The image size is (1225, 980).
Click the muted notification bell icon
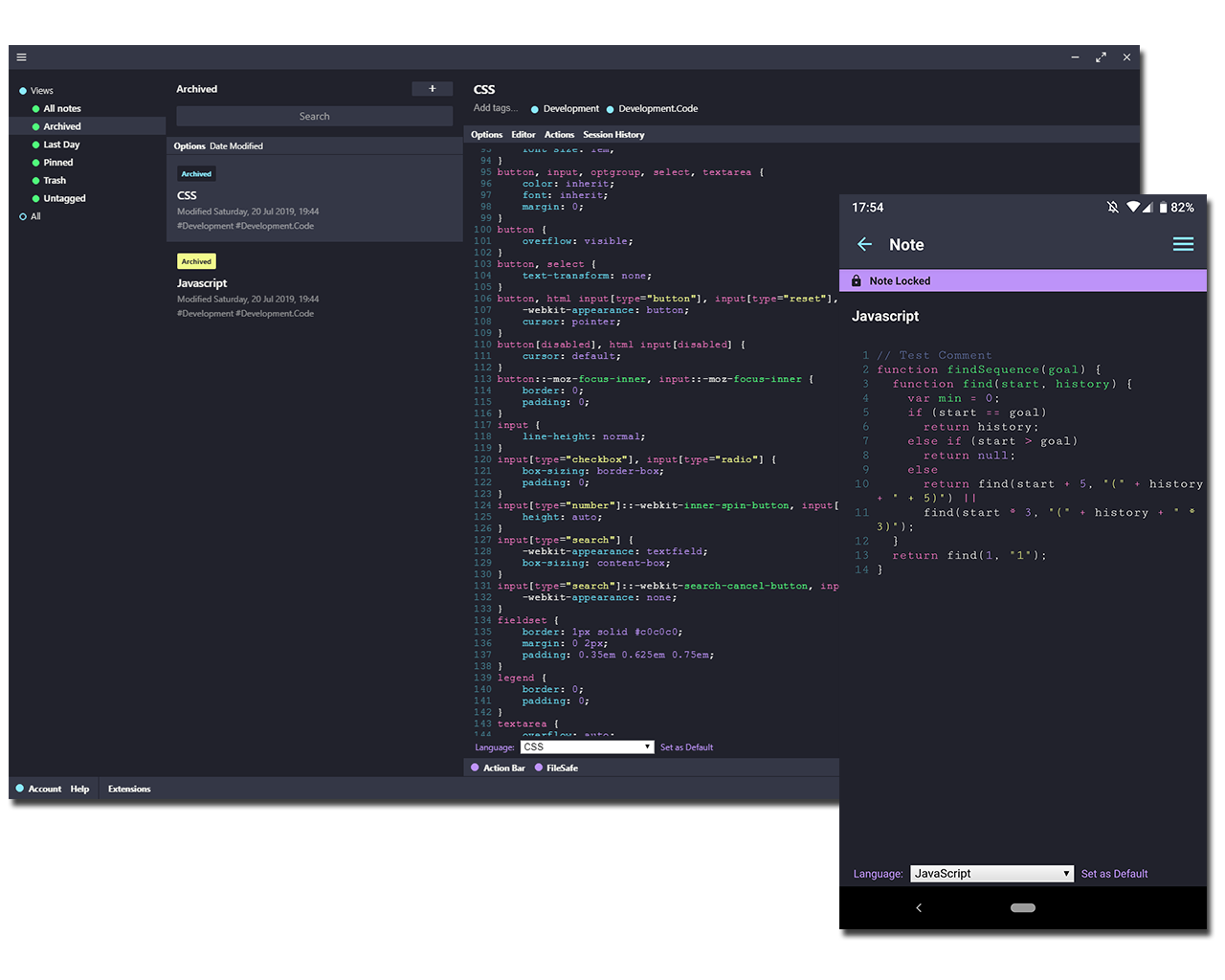click(x=1112, y=208)
